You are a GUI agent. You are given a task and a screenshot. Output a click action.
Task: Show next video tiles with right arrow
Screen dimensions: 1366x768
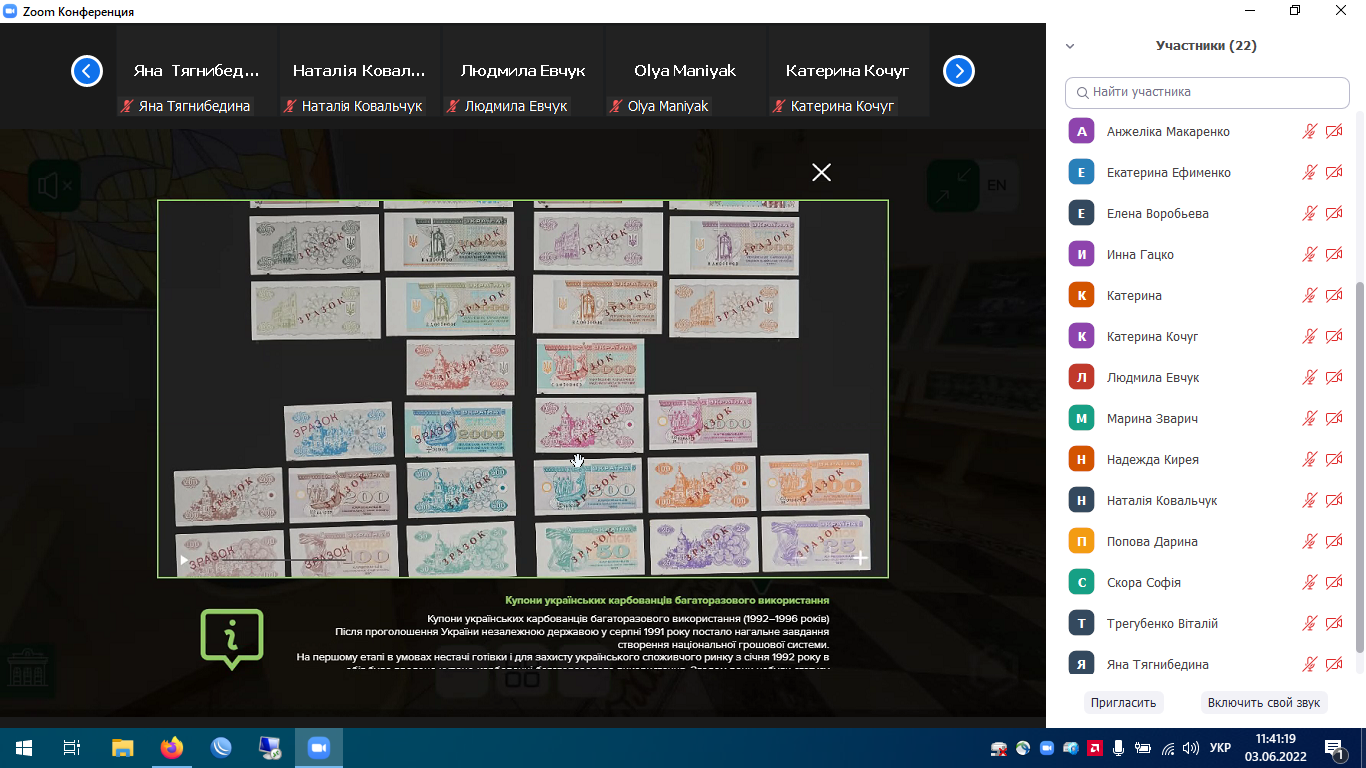[959, 71]
